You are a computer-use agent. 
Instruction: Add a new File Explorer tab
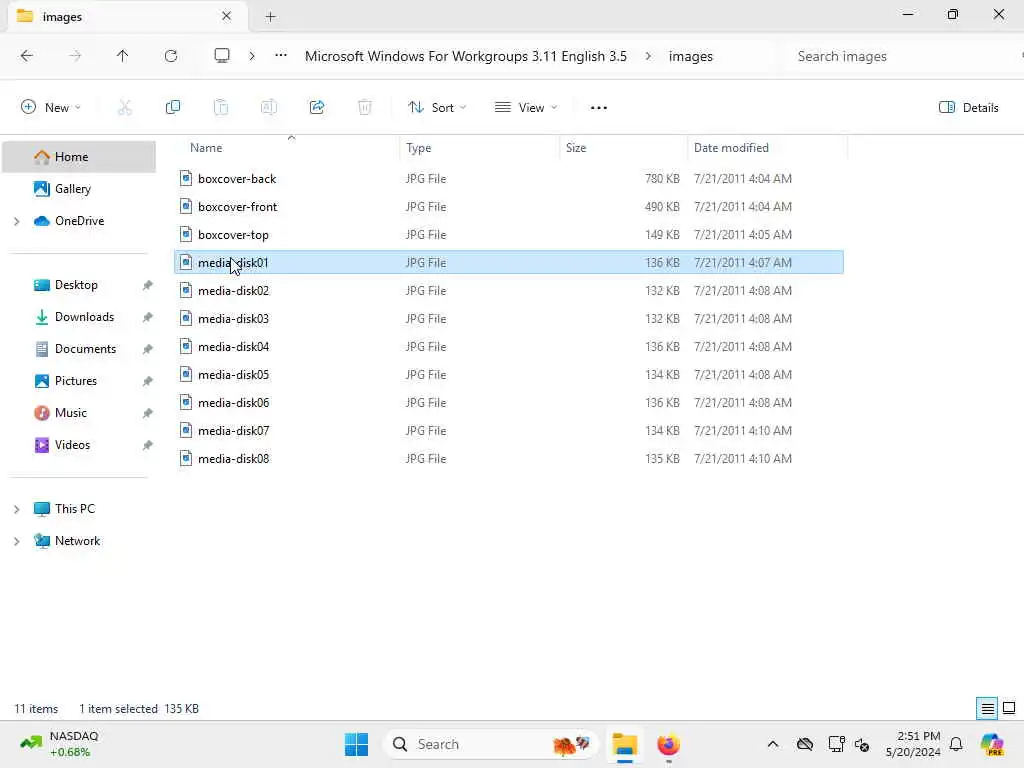(270, 17)
